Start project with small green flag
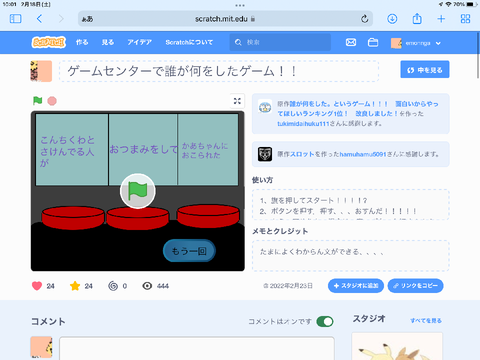The width and height of the screenshot is (480, 360). [38, 100]
